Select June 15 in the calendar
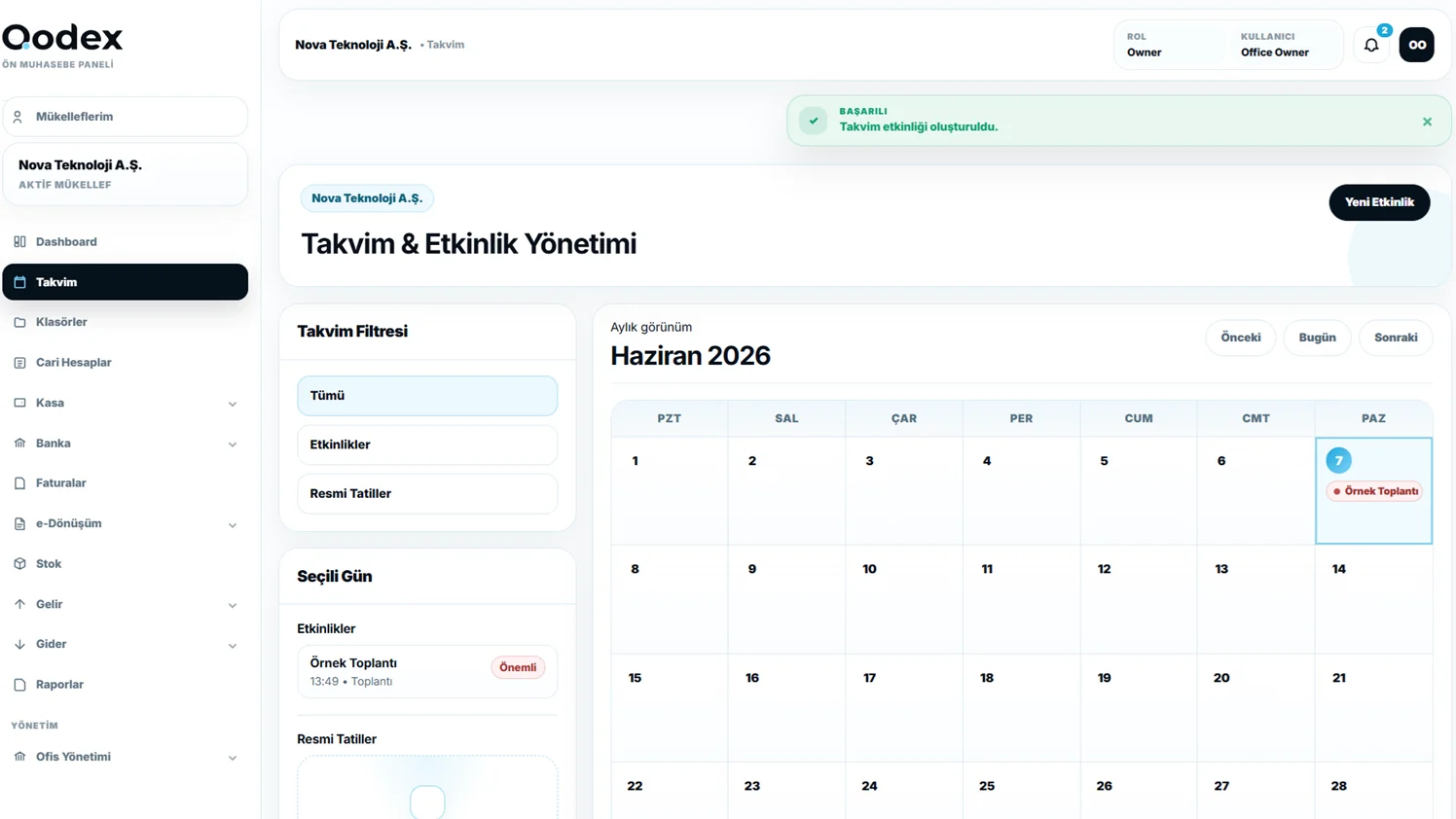Screen dimensions: 1456x819 (x=670, y=707)
